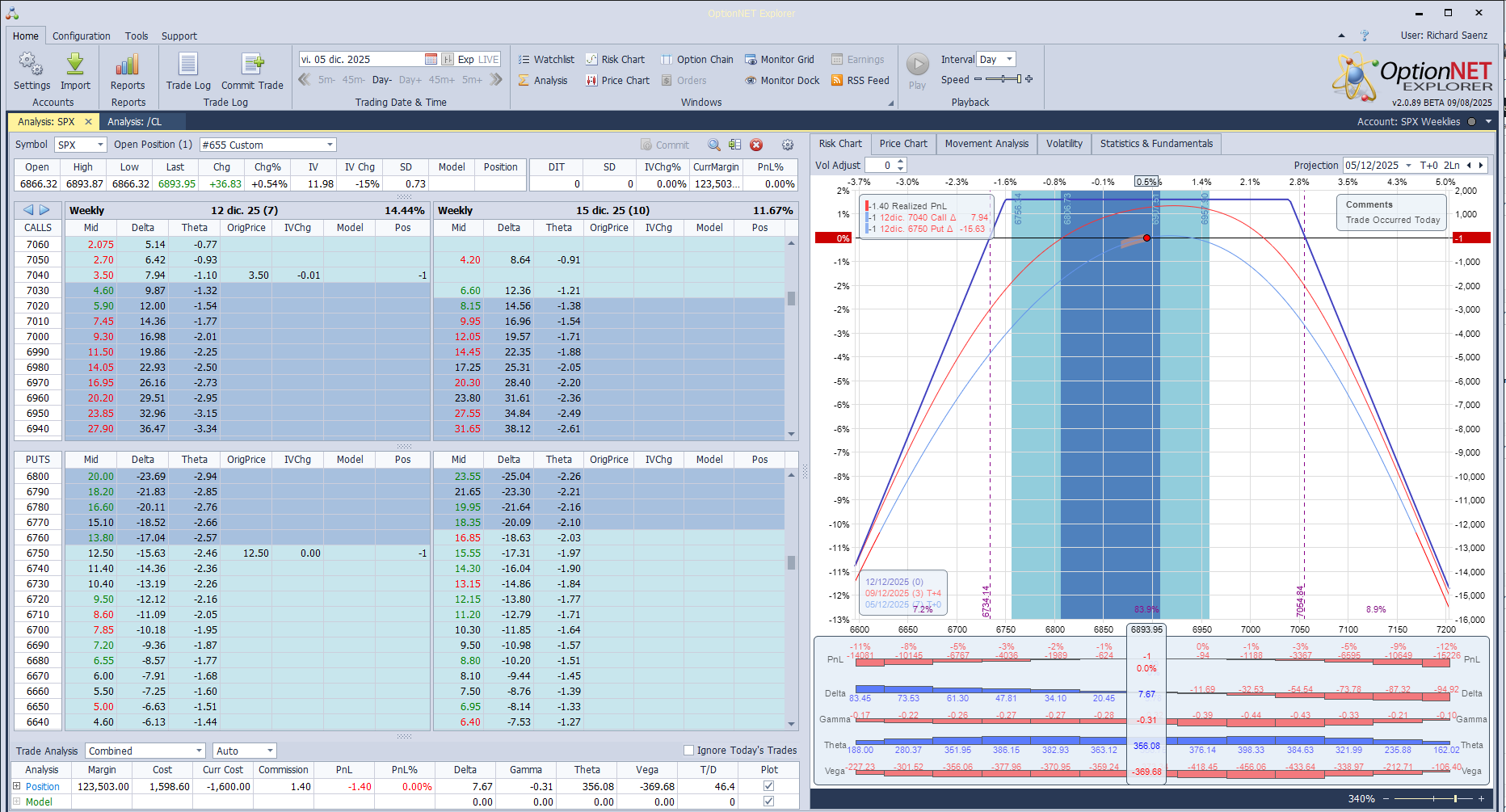Click the red delete position icon
The height and width of the screenshot is (812, 1506).
coord(756,145)
